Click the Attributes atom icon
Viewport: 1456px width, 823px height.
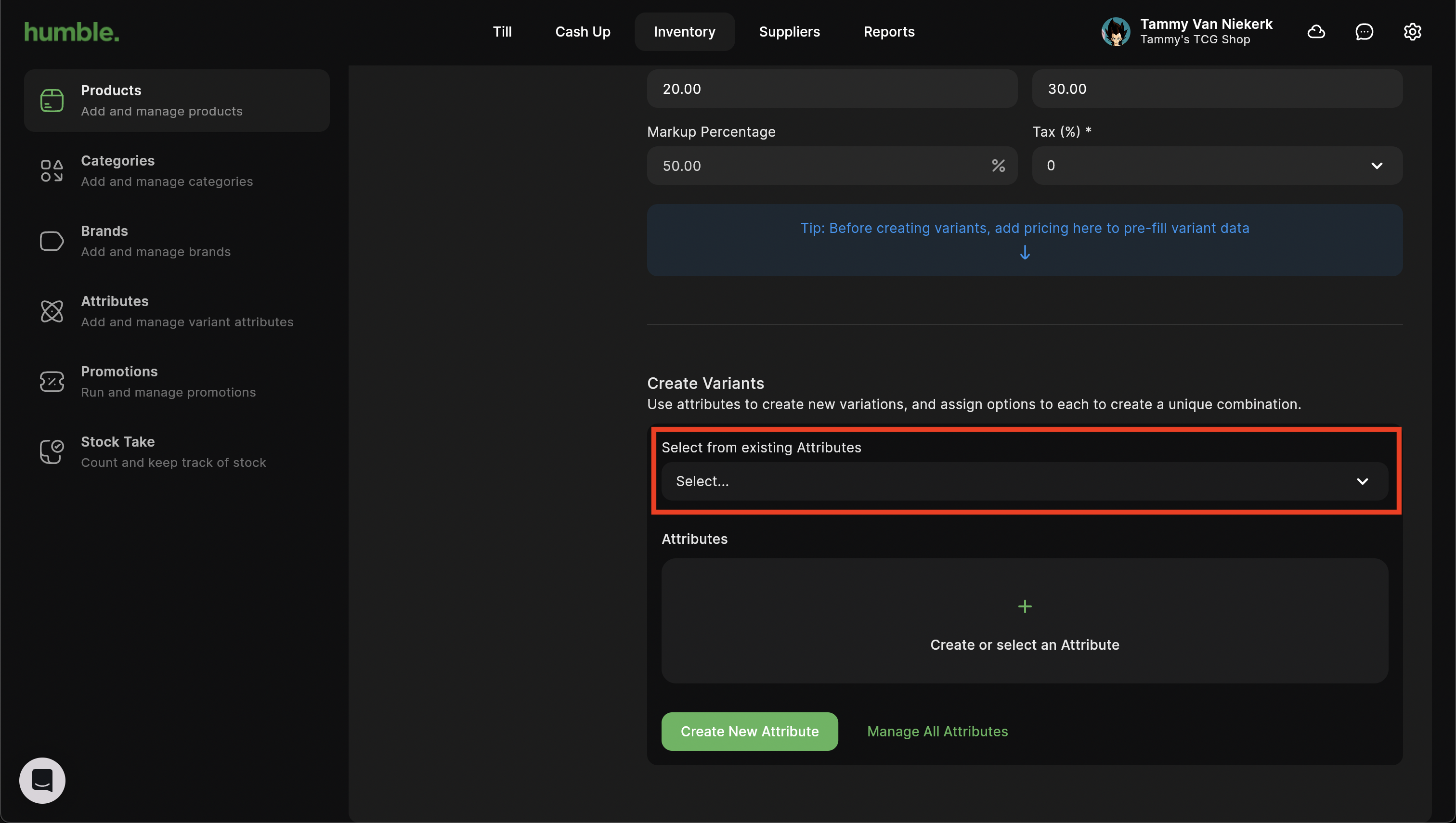click(52, 311)
